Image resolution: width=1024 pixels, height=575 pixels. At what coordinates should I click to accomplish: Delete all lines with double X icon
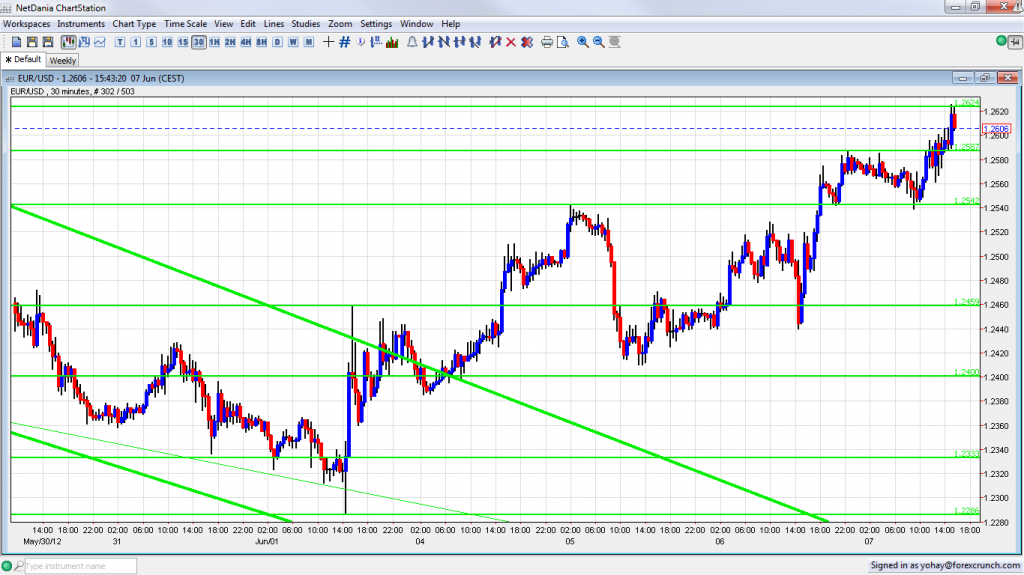click(527, 42)
